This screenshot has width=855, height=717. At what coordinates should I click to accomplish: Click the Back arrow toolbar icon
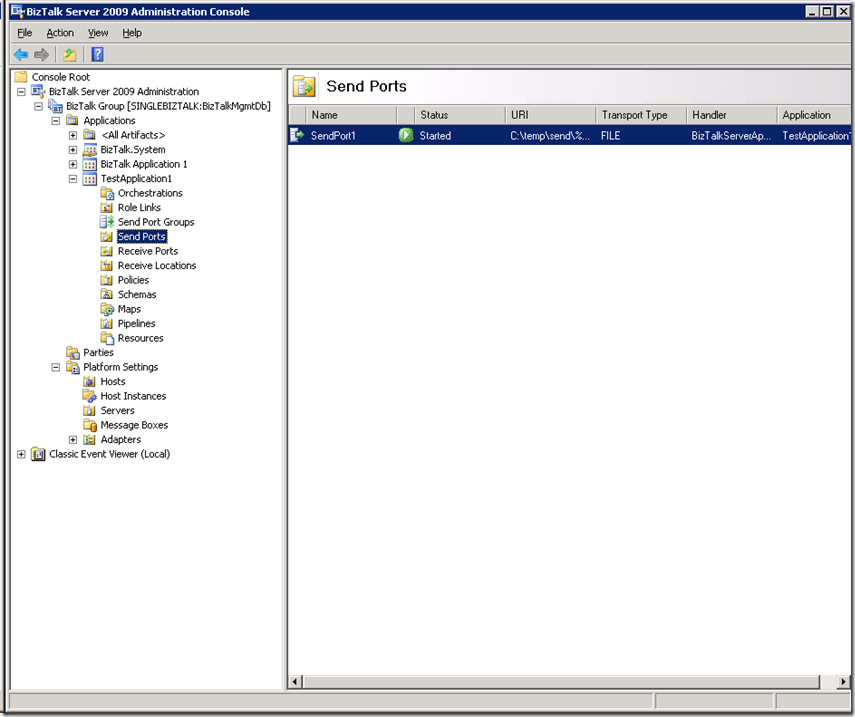[x=21, y=55]
